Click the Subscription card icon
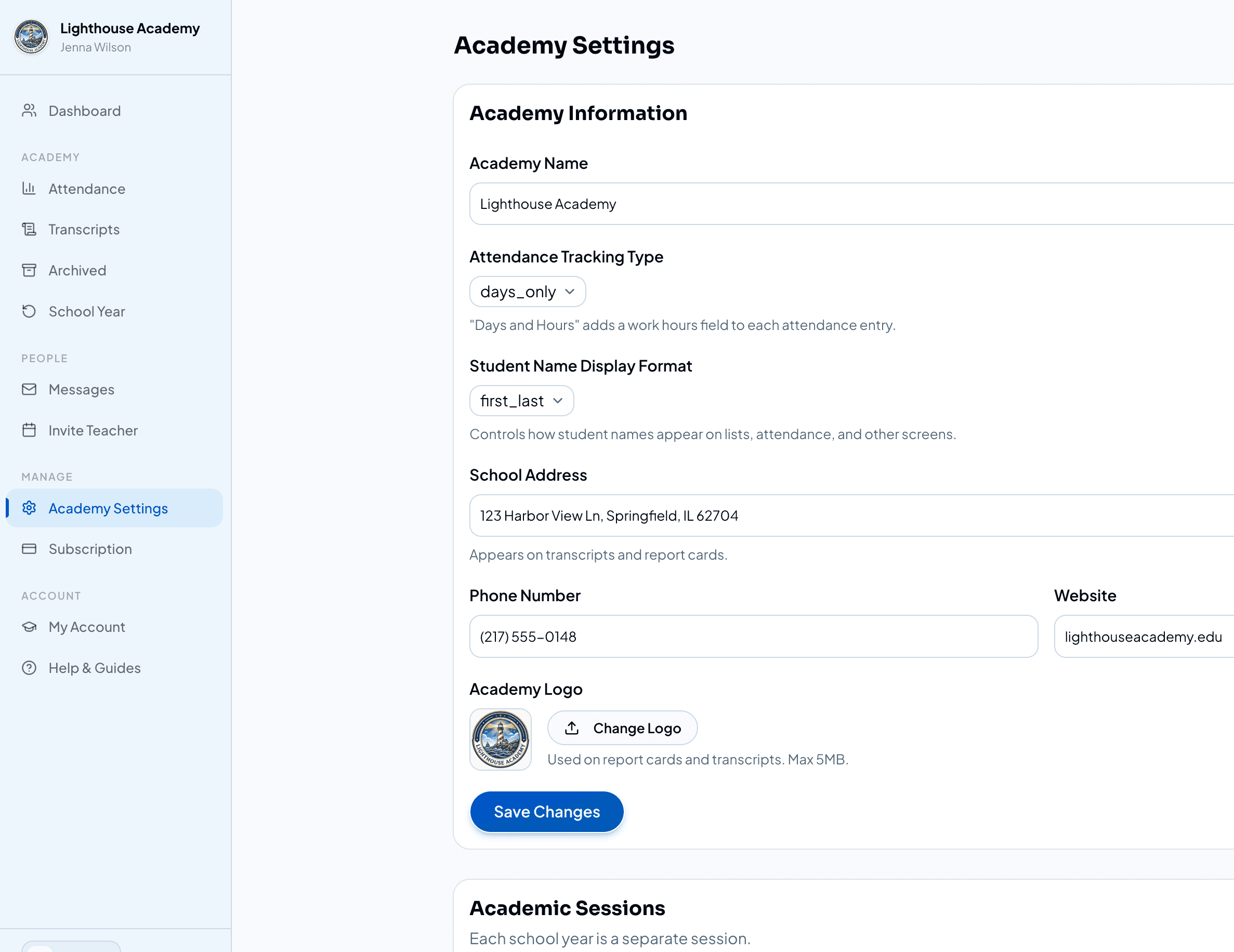This screenshot has height=952, width=1234. pyautogui.click(x=29, y=549)
